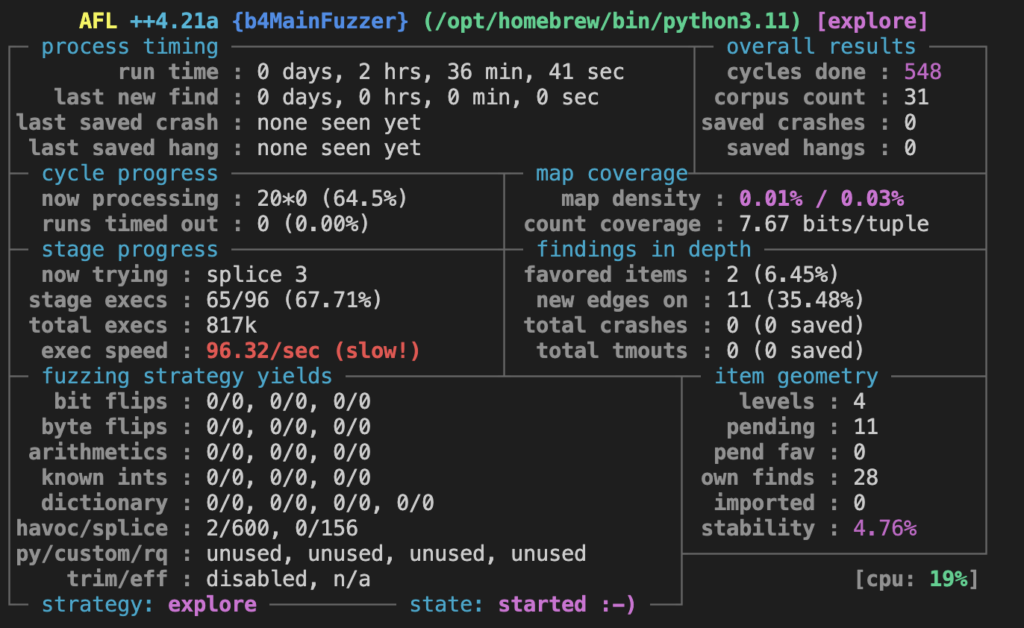Click the corpus count value 31

tap(916, 98)
